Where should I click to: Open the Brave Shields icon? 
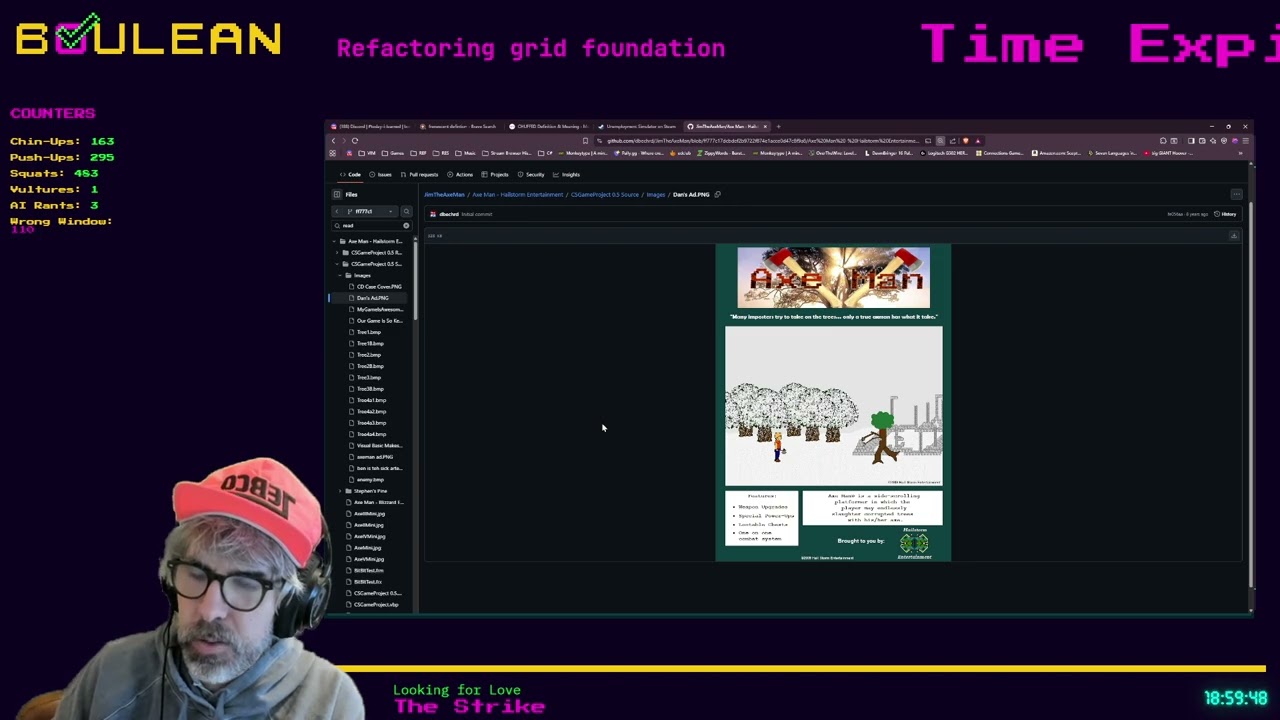click(x=965, y=141)
